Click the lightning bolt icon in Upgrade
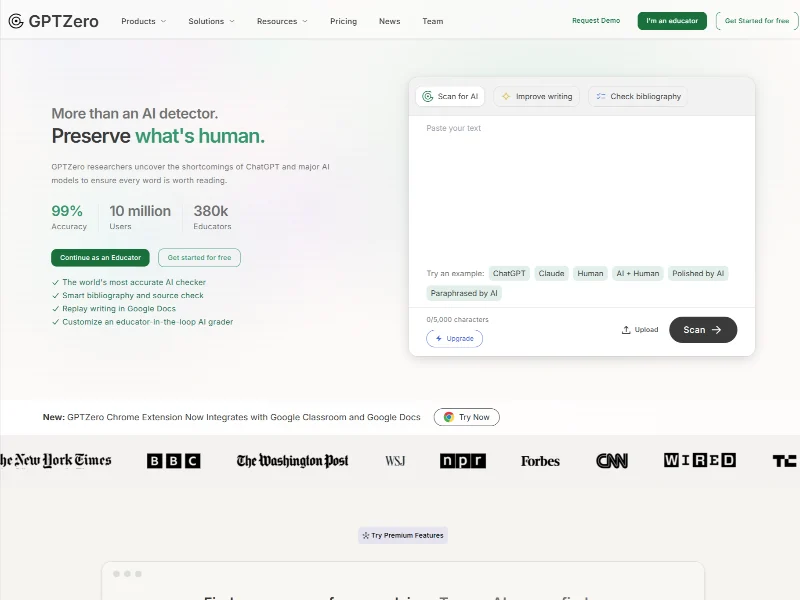The width and height of the screenshot is (800, 600). [438, 338]
